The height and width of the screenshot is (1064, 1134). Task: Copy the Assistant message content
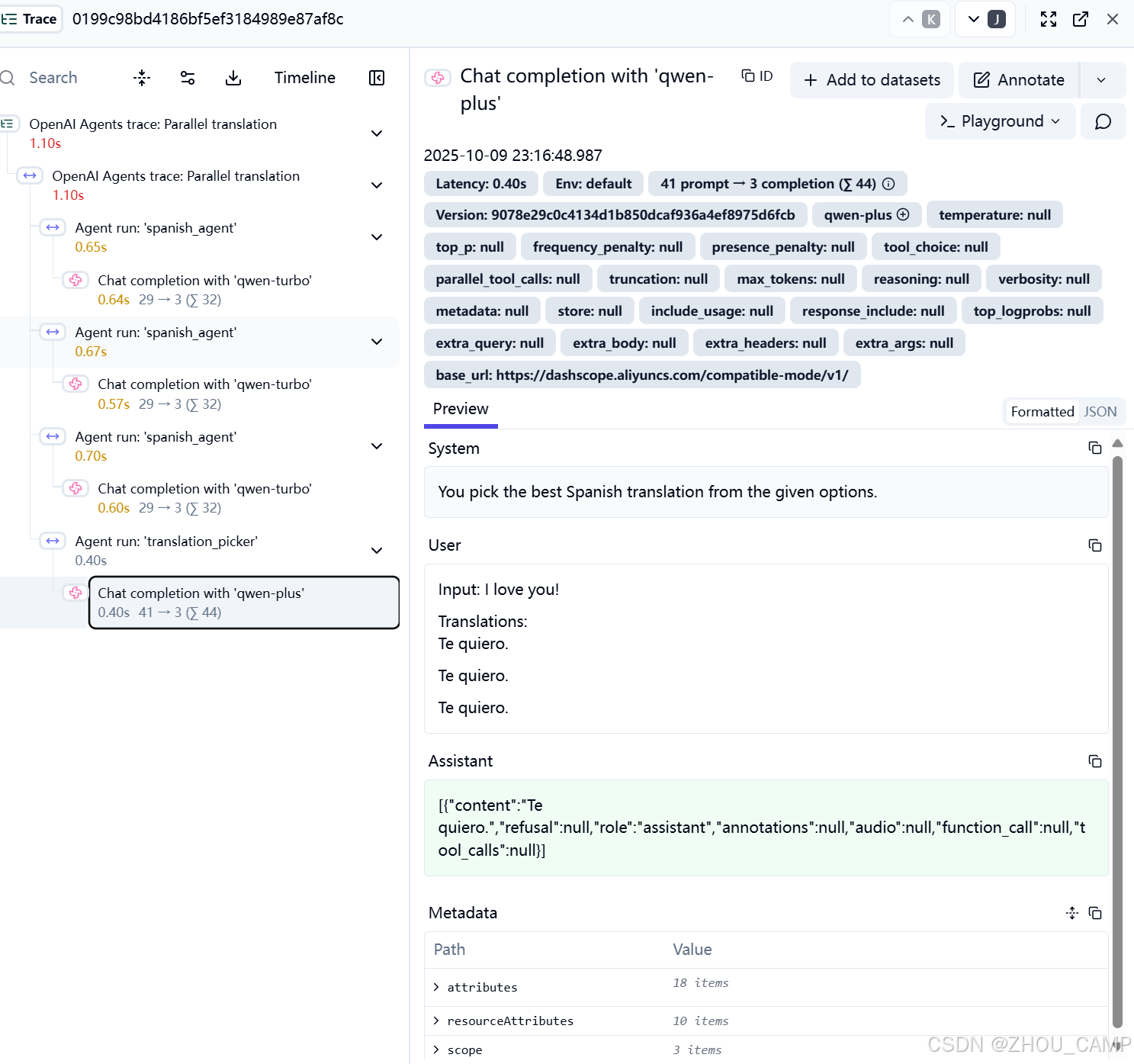[1095, 761]
